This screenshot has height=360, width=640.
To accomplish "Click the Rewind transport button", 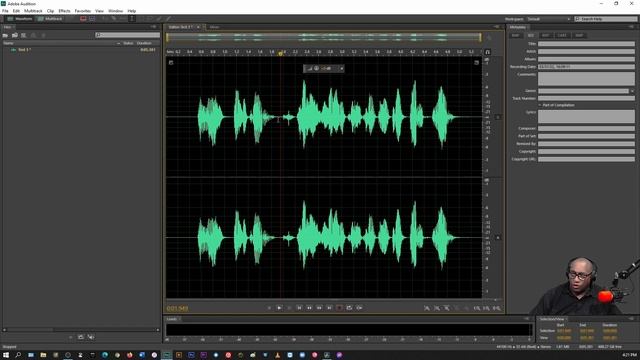I will [x=309, y=308].
